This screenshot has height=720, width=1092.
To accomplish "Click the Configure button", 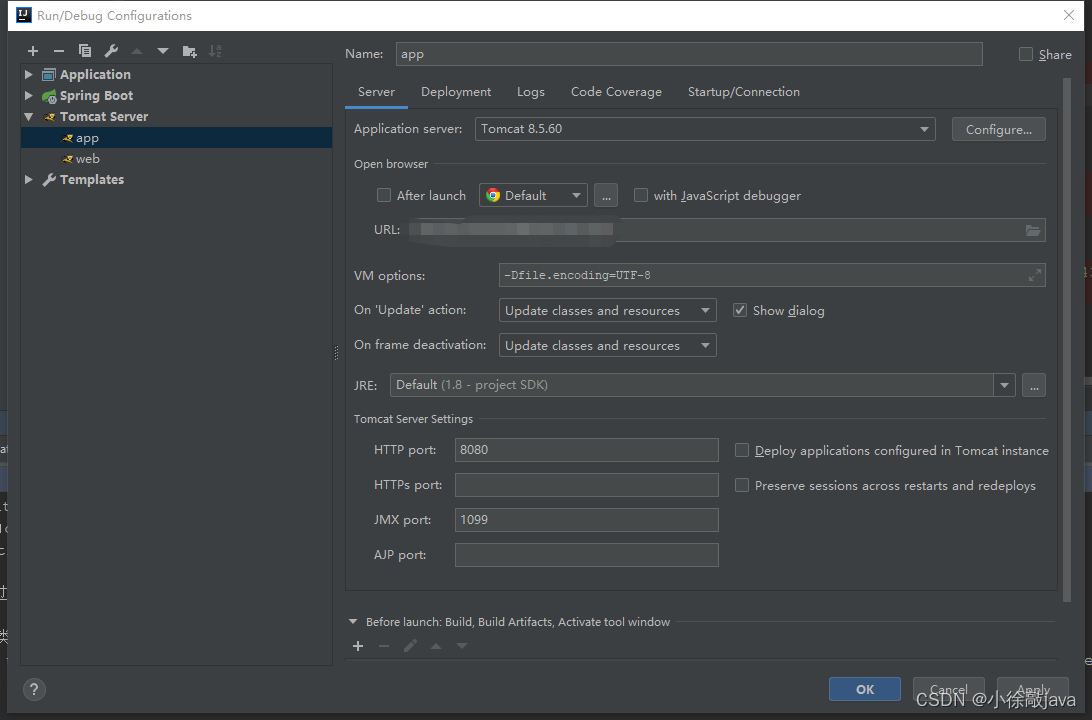I will point(998,129).
